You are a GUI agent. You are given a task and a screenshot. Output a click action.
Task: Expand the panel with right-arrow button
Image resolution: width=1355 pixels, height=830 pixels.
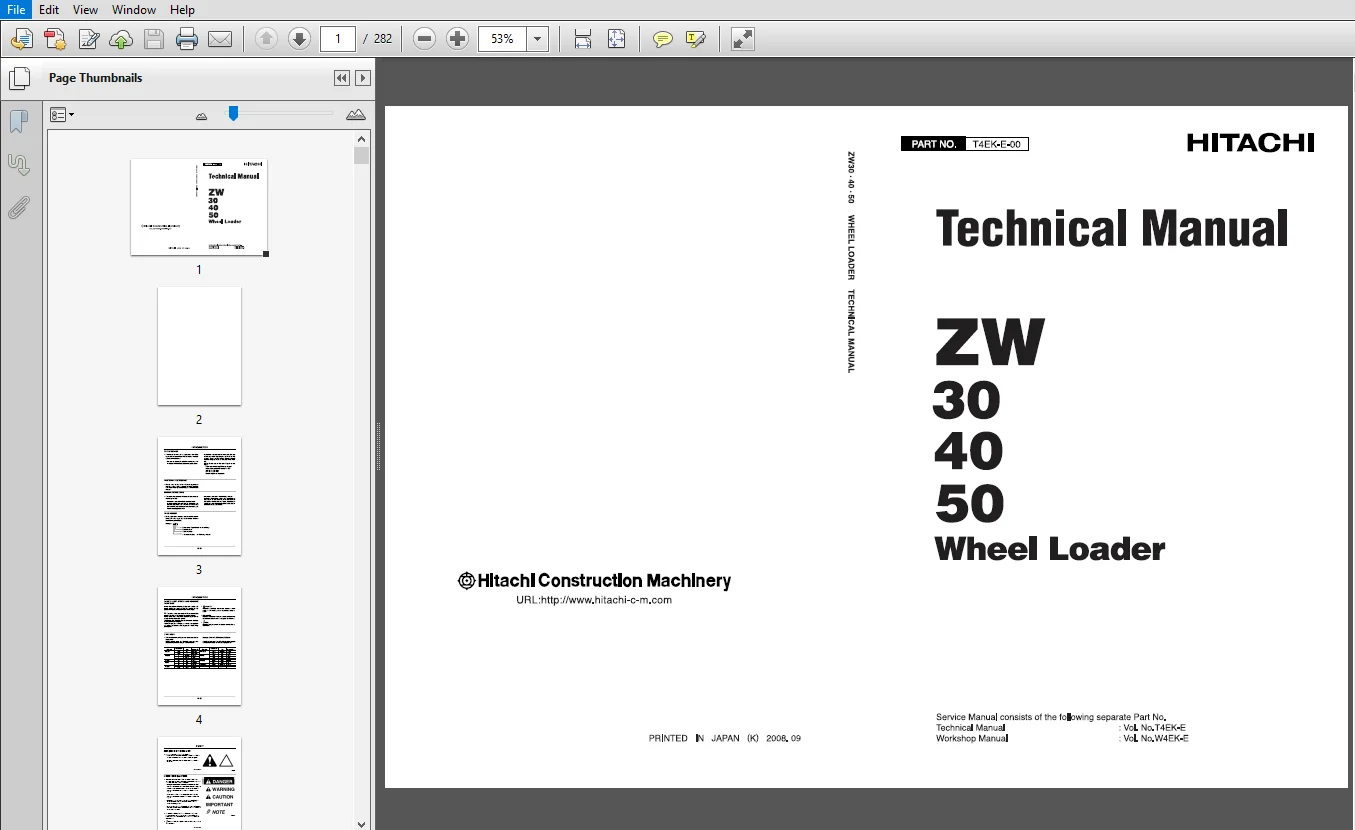pyautogui.click(x=363, y=78)
